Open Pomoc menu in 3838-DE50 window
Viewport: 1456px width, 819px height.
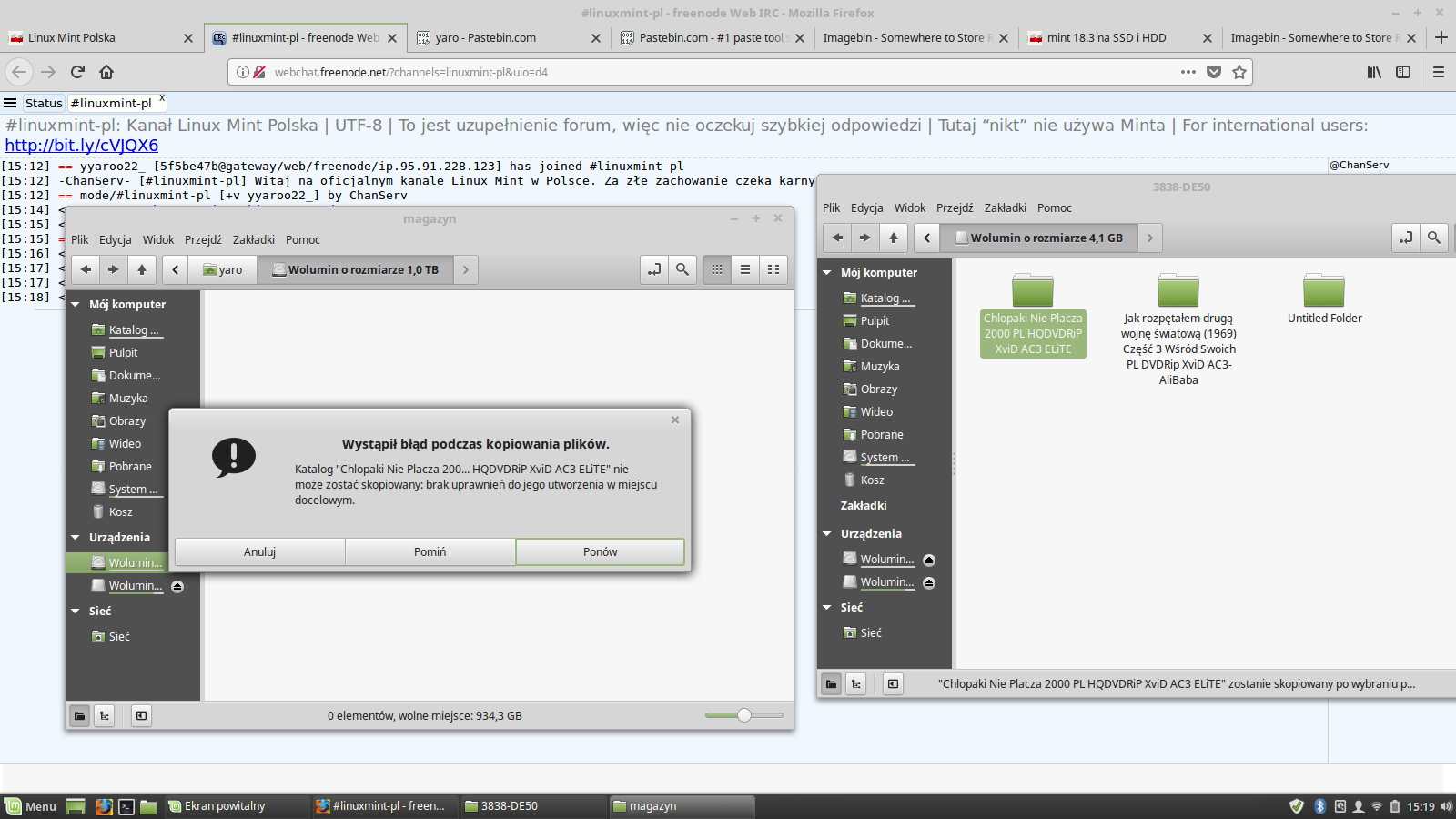pos(1055,208)
